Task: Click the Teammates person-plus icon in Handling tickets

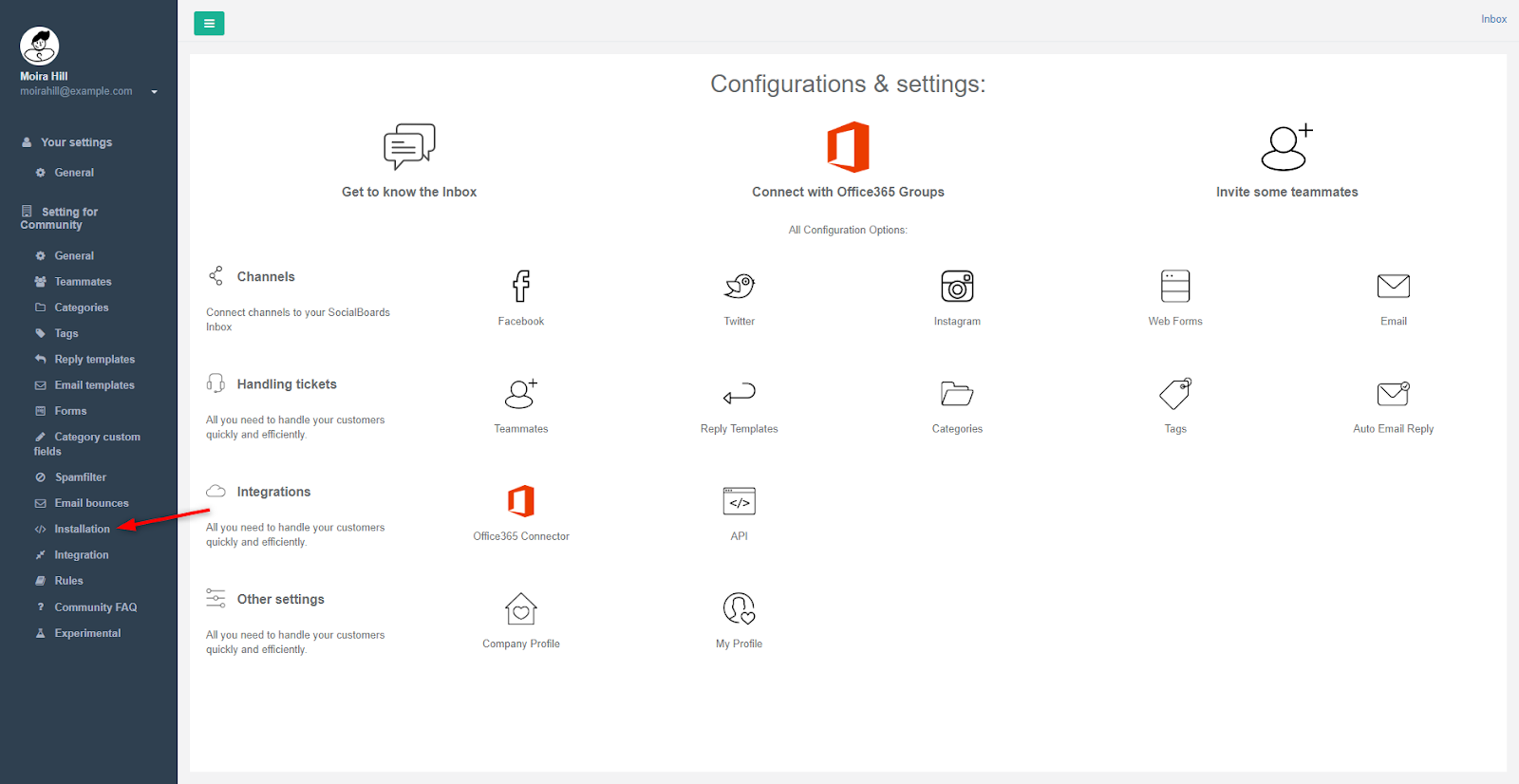Action: (521, 393)
